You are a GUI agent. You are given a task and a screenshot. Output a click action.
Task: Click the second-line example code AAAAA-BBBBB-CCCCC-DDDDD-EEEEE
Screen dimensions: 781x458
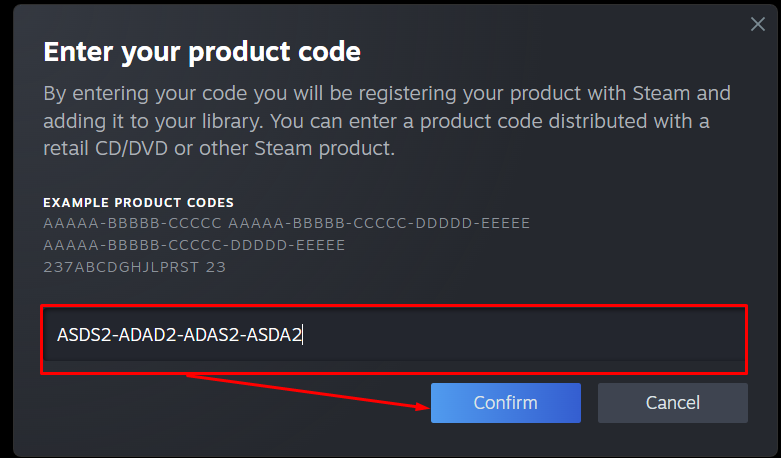click(x=194, y=245)
